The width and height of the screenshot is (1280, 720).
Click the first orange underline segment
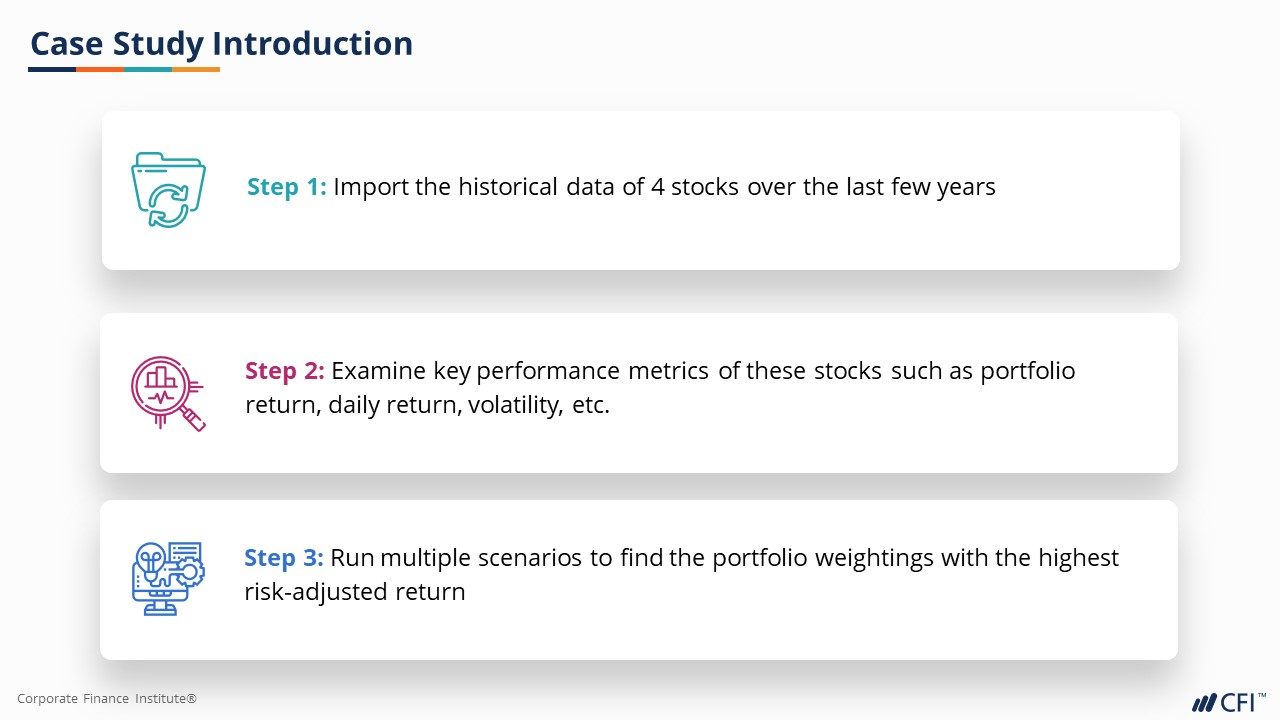click(100, 70)
